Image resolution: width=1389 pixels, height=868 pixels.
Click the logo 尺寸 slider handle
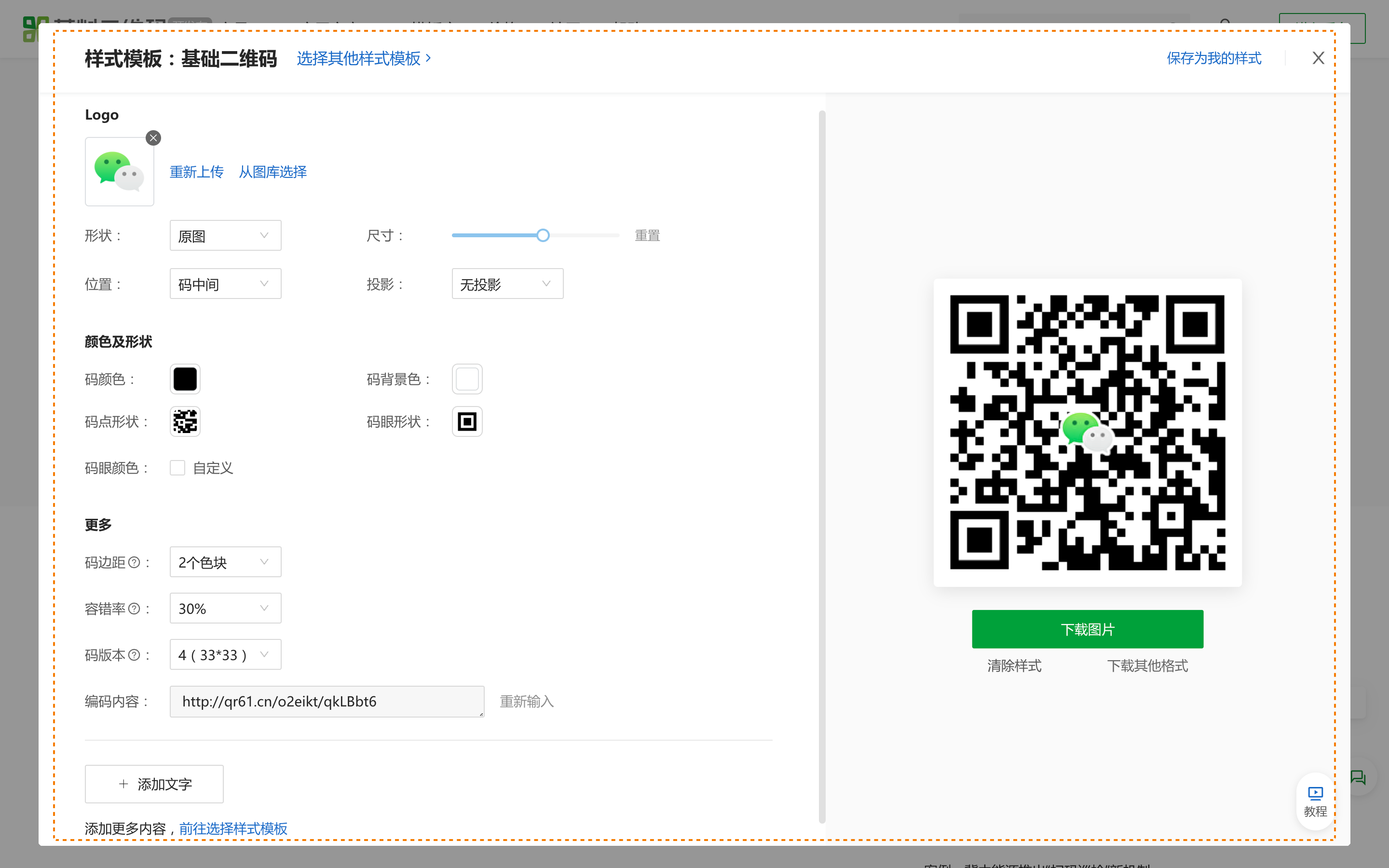(543, 235)
